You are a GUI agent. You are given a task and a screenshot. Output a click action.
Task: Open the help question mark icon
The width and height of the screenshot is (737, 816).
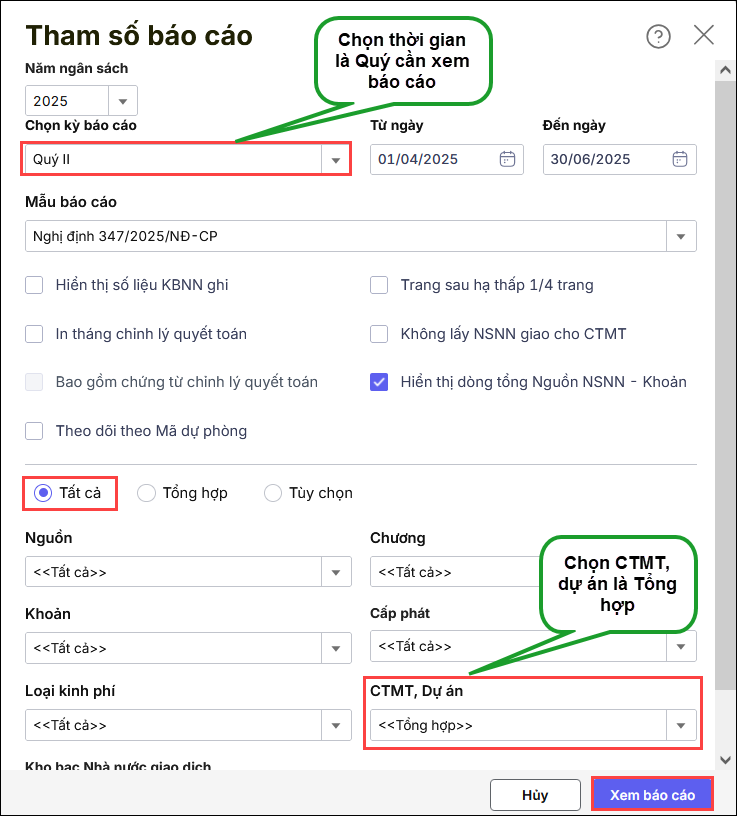pos(658,37)
